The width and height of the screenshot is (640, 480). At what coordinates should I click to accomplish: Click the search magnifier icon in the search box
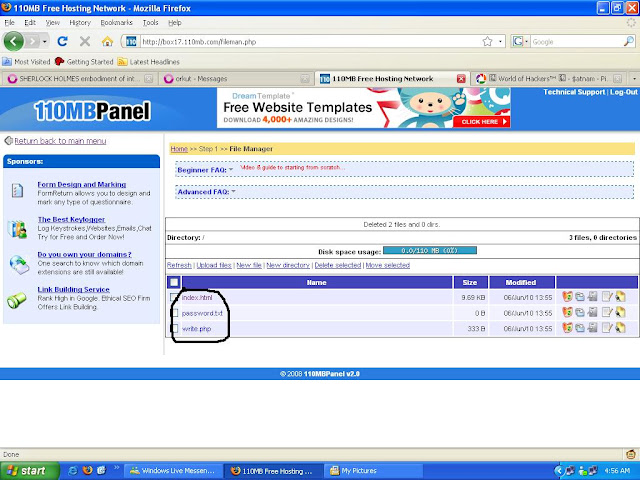click(629, 41)
